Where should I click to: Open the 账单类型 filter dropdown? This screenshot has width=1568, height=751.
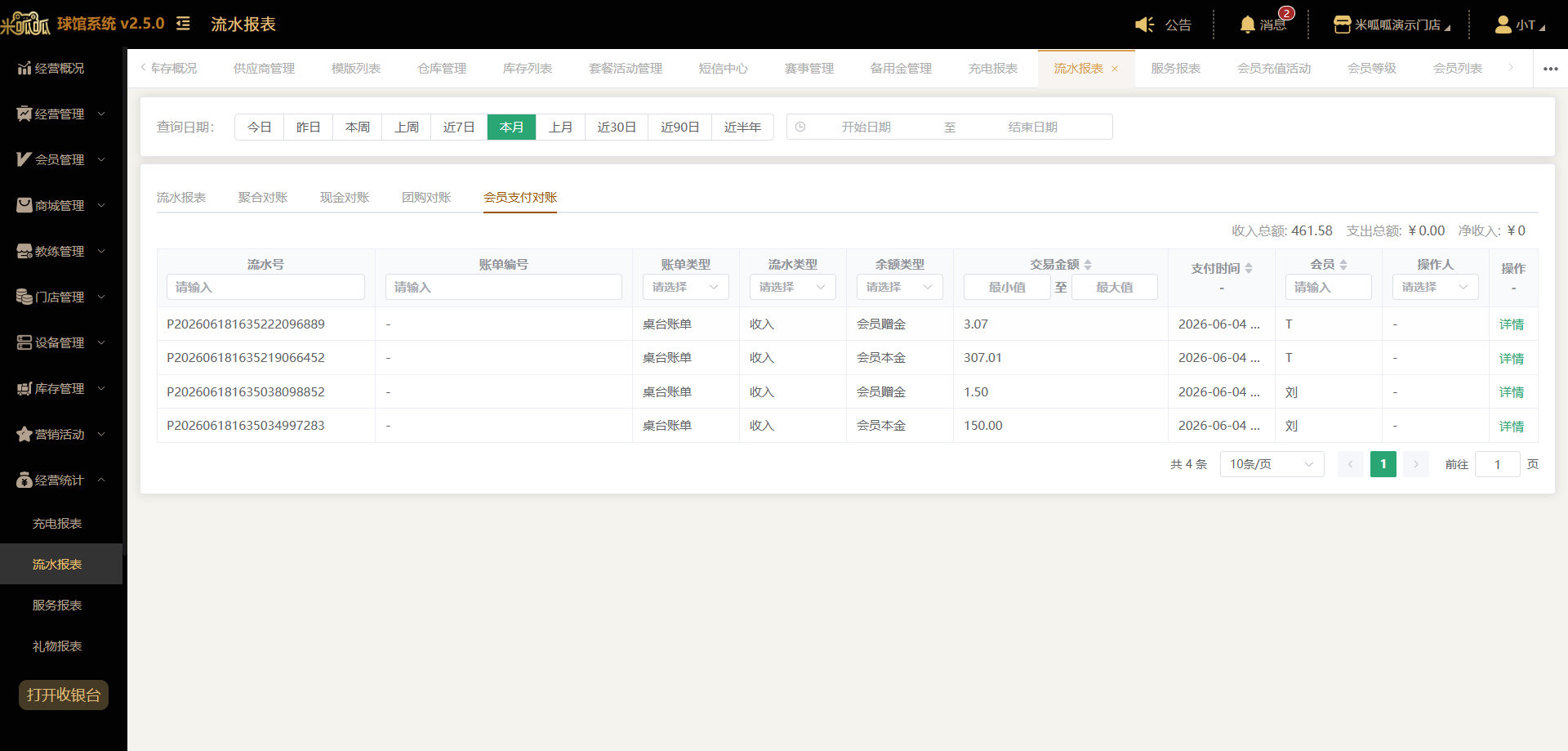[x=685, y=287]
